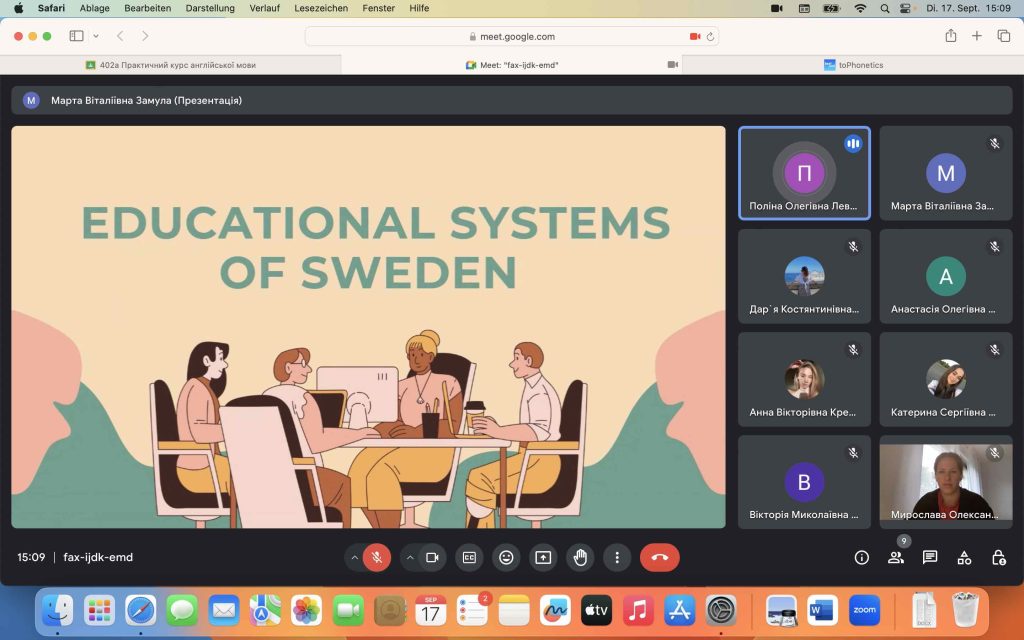Raise hand in the meeting
Screen dimensions: 1024x640
(x=580, y=557)
